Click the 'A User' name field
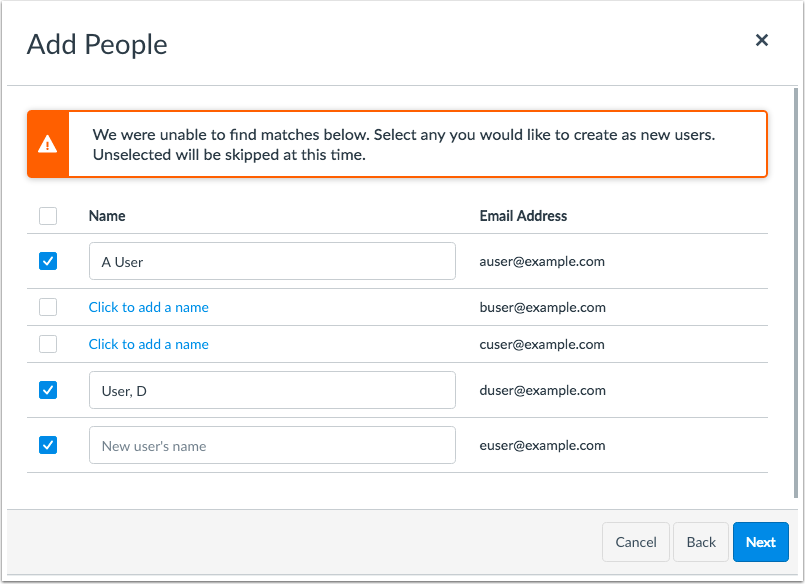 click(272, 261)
